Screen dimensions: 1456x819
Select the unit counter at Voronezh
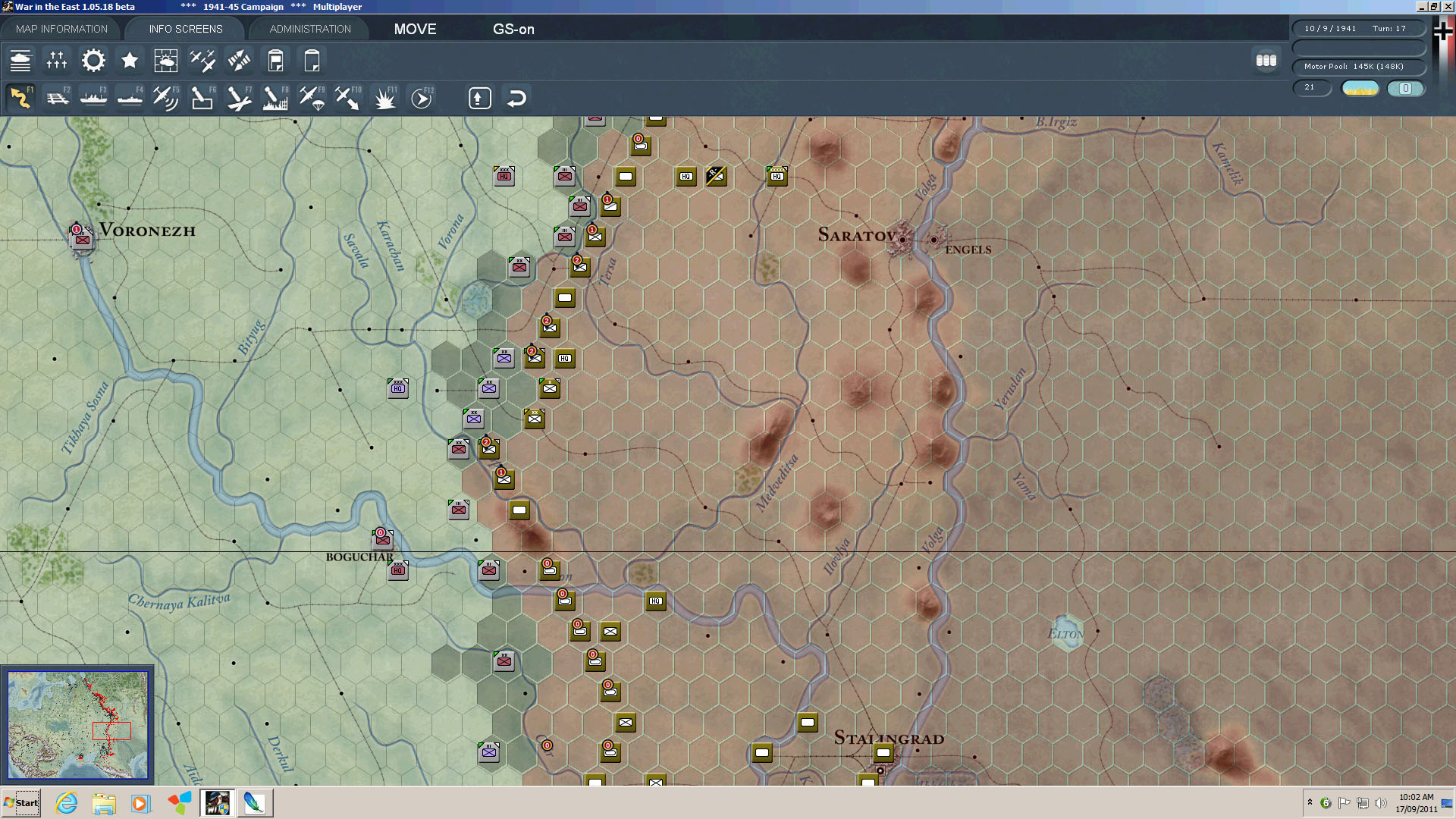pos(82,238)
